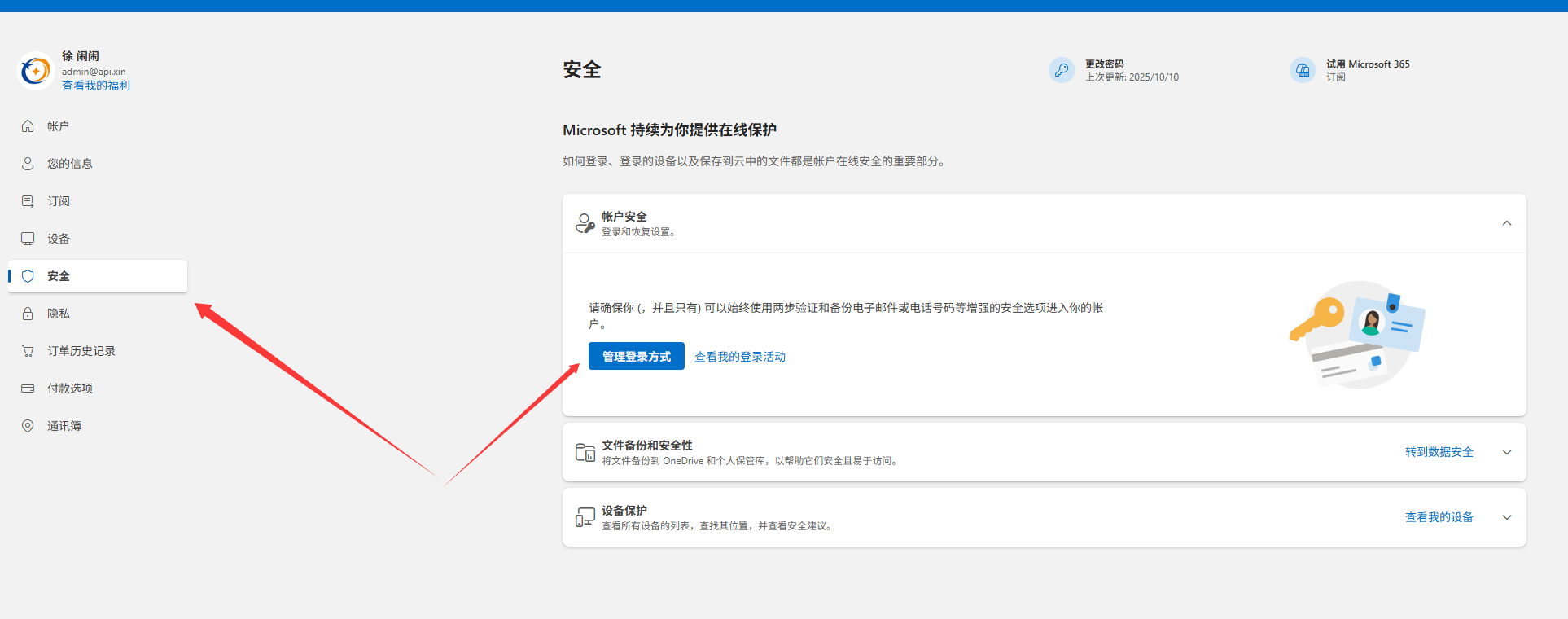The width and height of the screenshot is (1568, 619).
Task: Open the 查看我的登录活动 link
Action: click(739, 357)
